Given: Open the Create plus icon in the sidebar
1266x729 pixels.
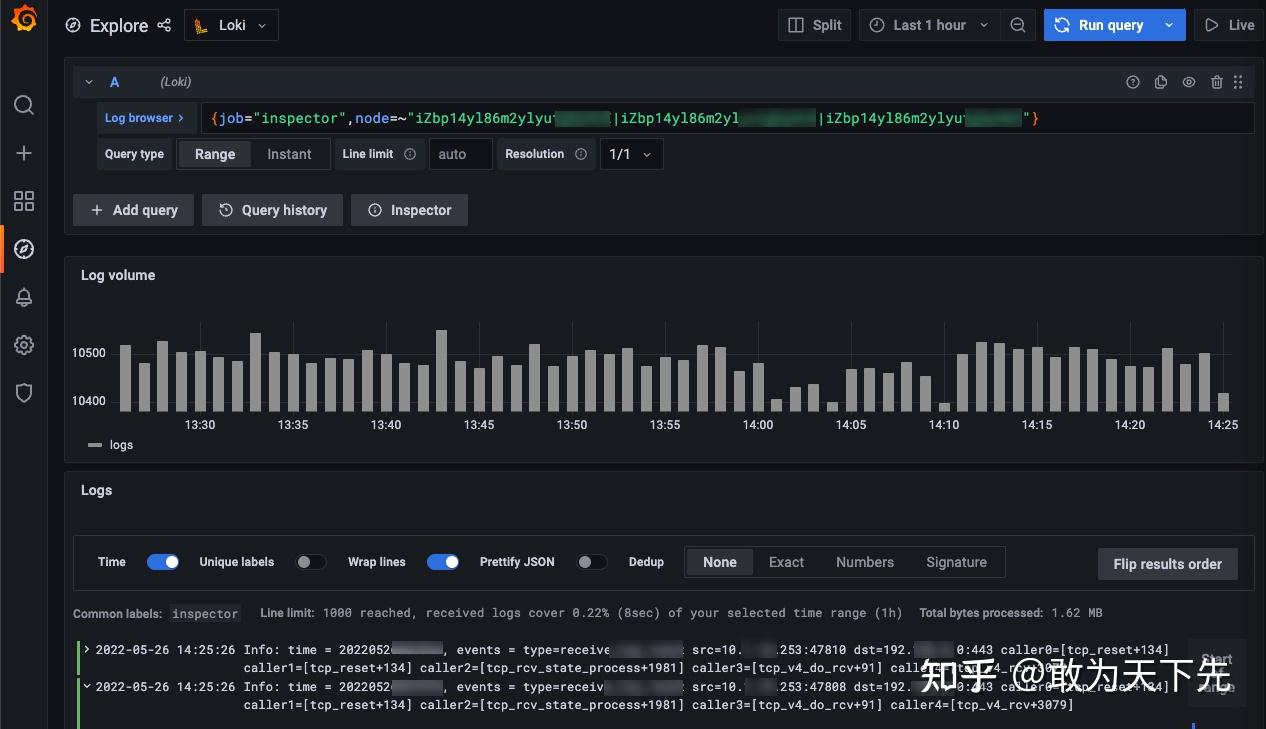Looking at the screenshot, I should [x=24, y=153].
